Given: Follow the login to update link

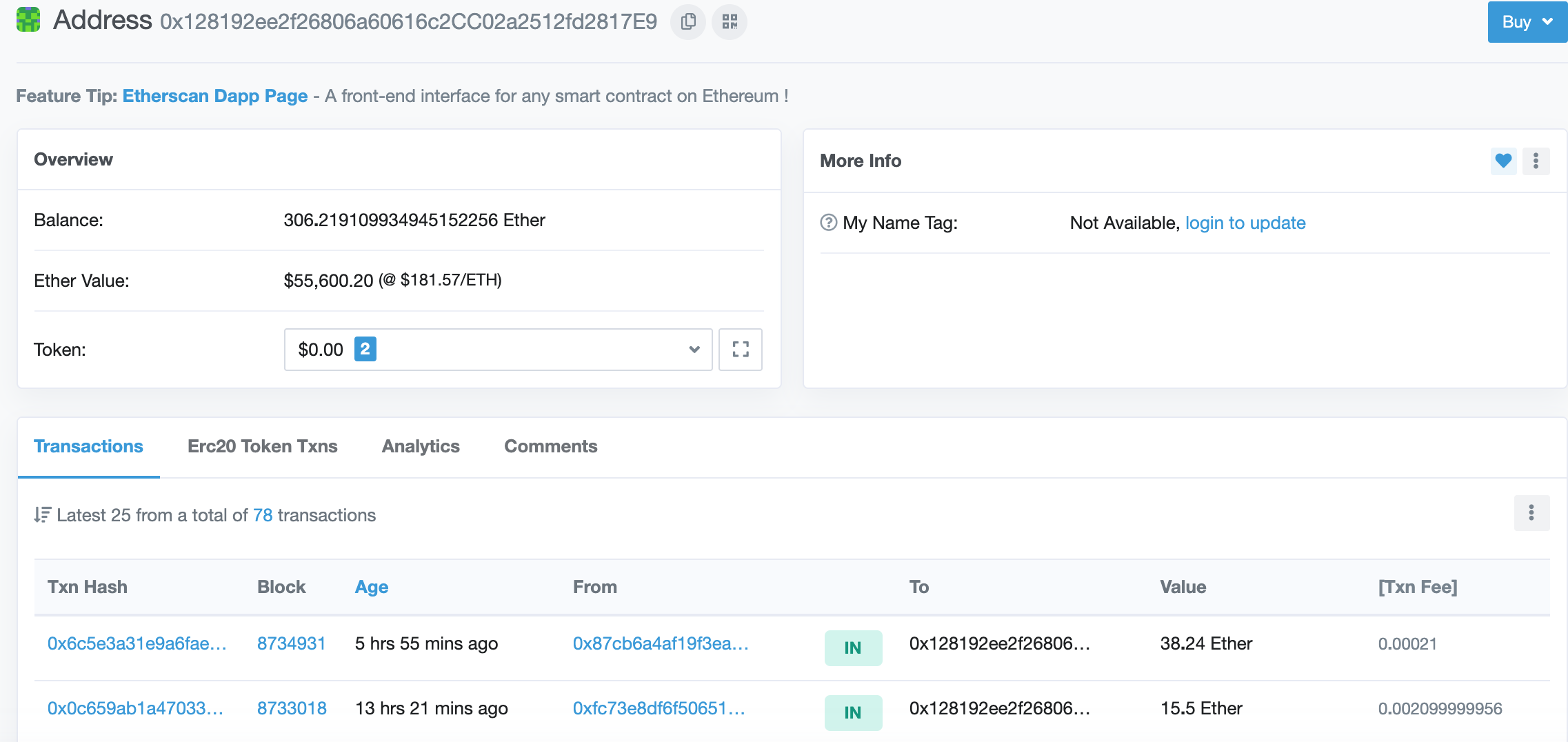Looking at the screenshot, I should (1245, 223).
